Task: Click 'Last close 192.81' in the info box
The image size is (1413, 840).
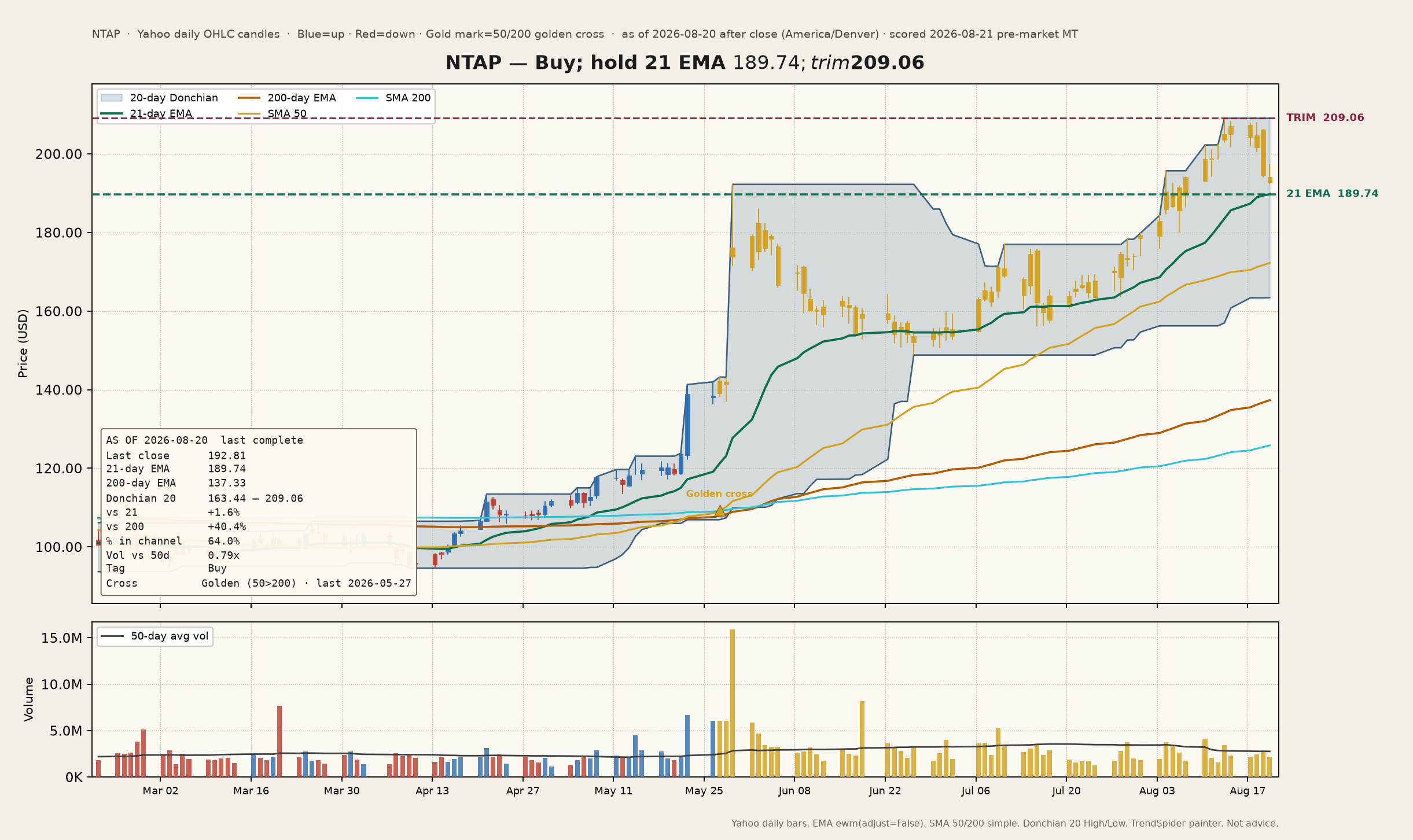Action: [176, 456]
